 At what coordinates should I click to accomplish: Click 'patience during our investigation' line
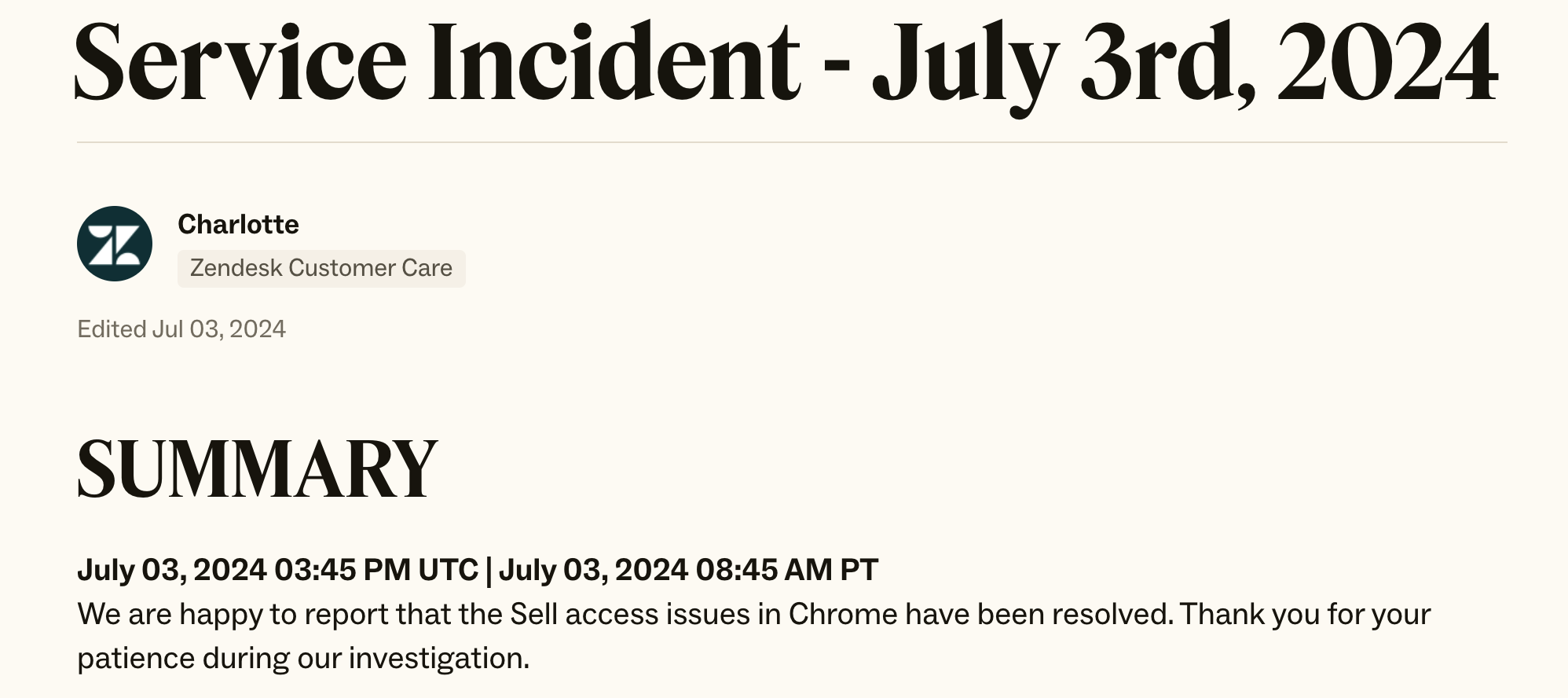point(303,659)
